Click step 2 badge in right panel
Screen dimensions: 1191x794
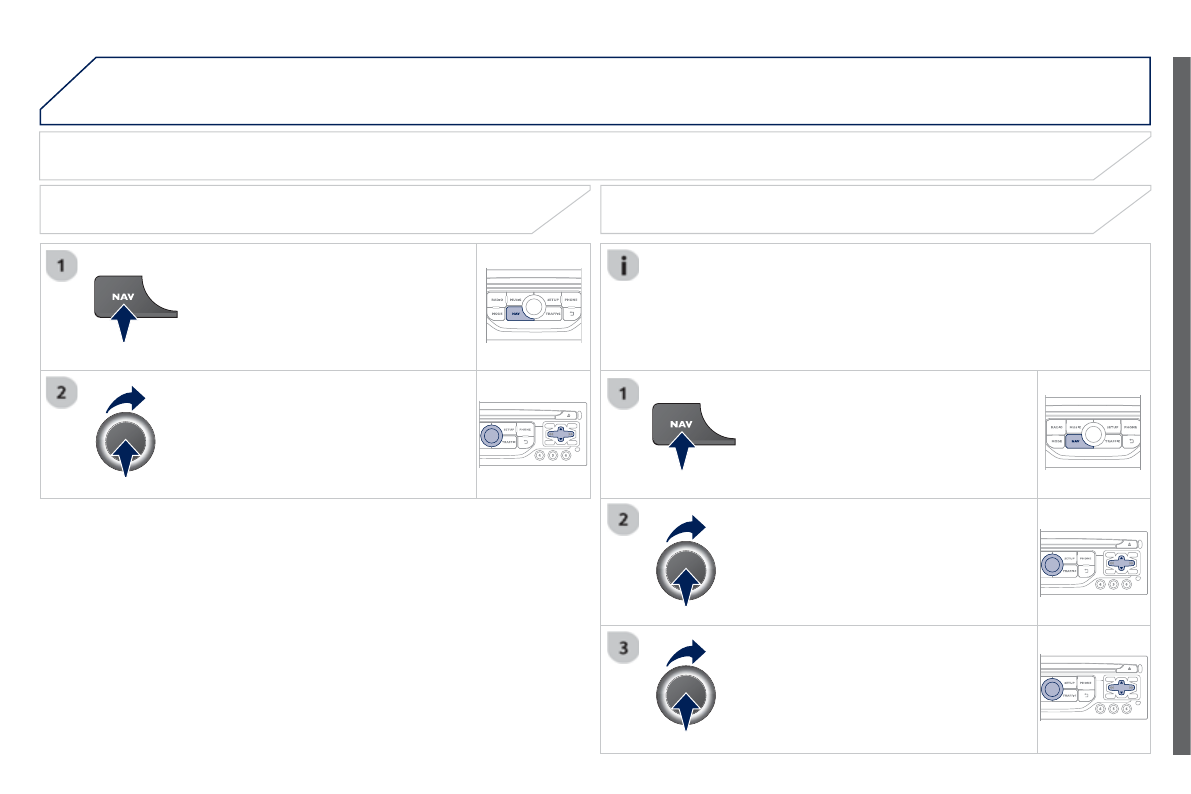click(624, 521)
